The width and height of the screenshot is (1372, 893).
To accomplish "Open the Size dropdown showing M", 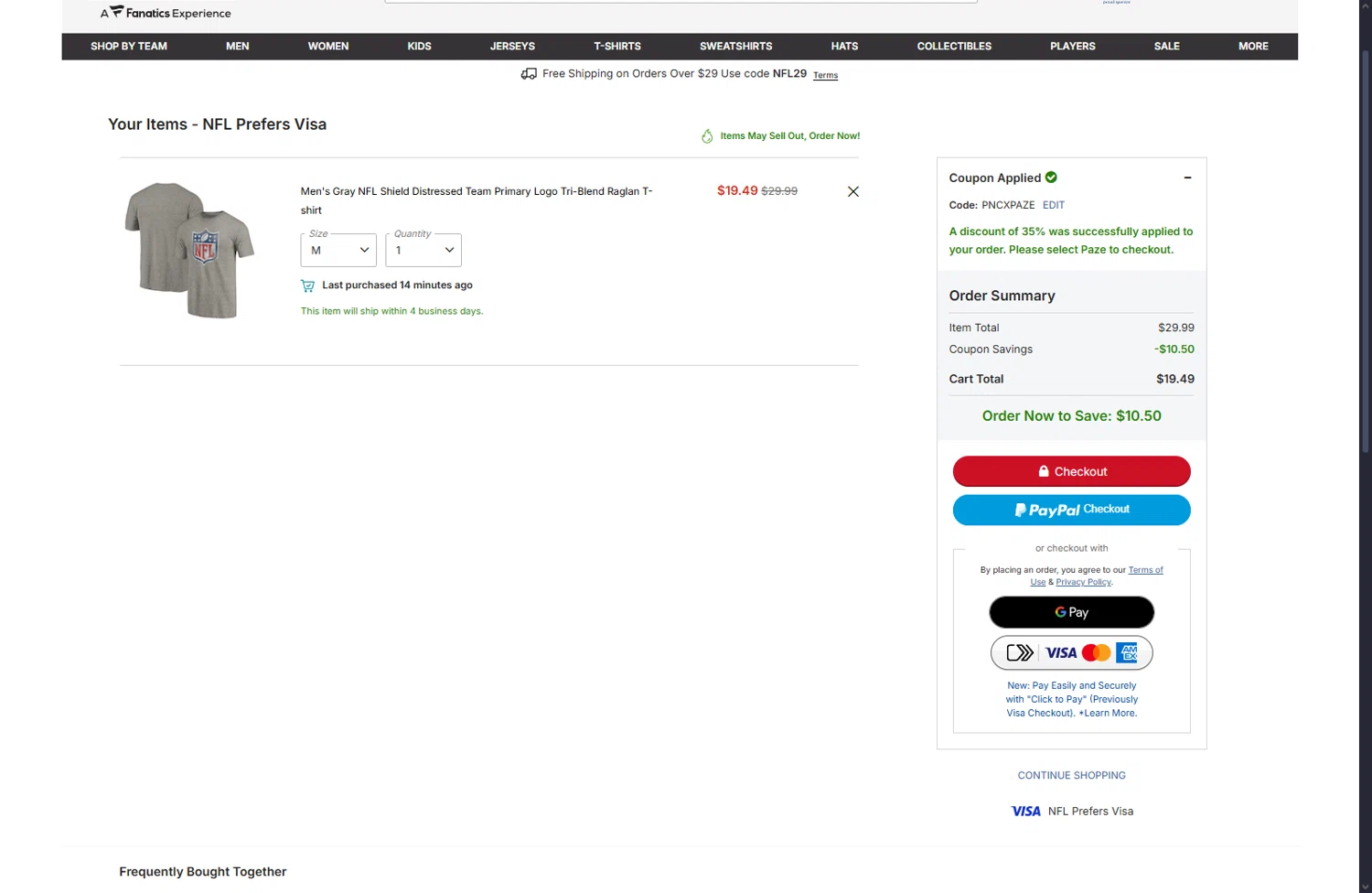I will 338,250.
